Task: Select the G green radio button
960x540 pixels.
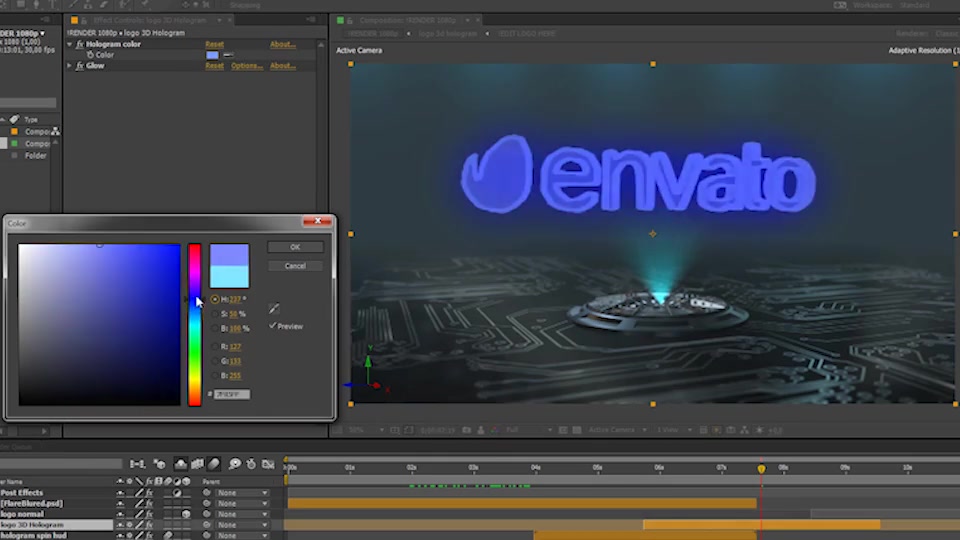Action: 215,361
